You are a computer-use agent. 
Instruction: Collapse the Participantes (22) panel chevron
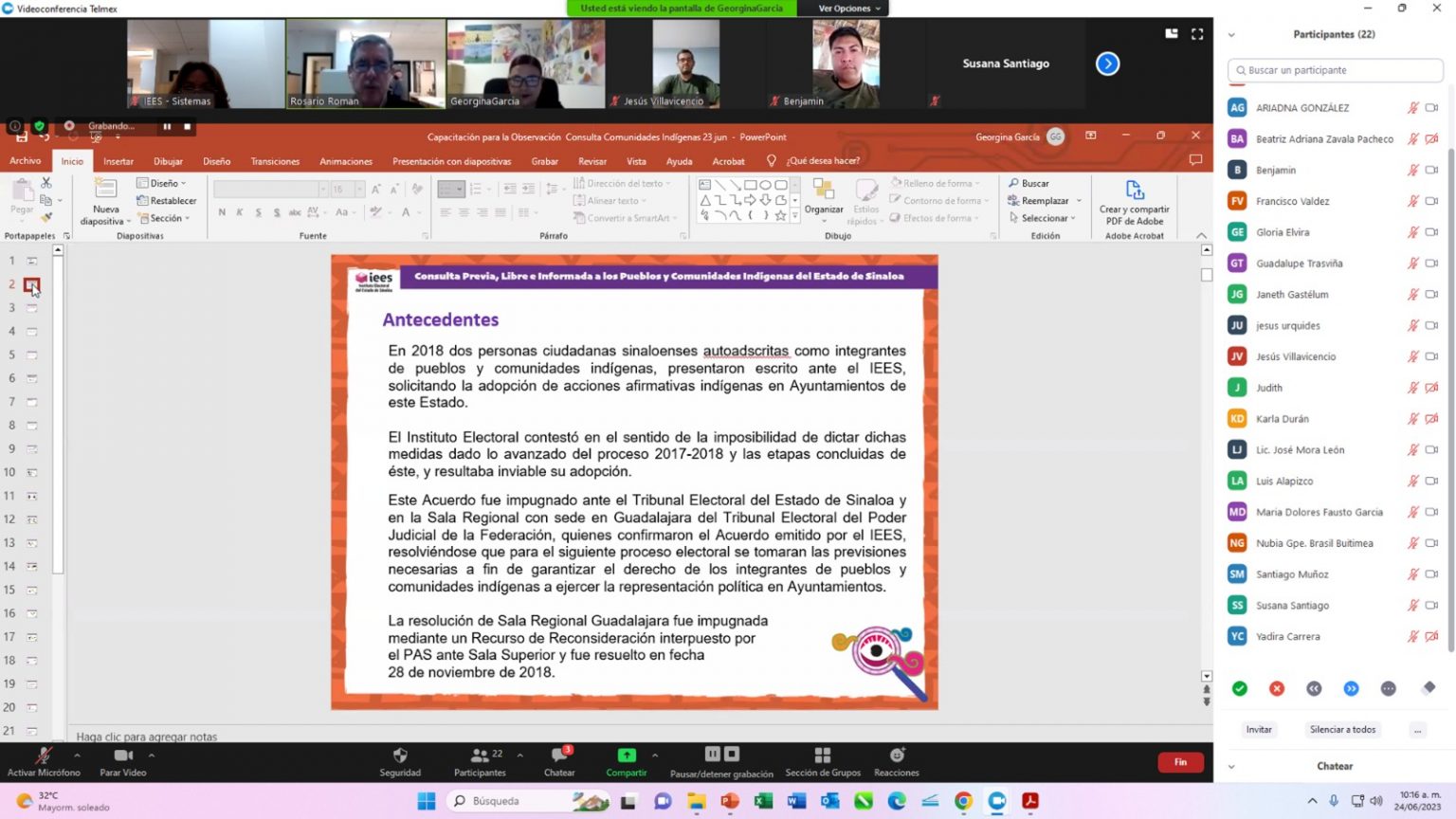pyautogui.click(x=1231, y=35)
